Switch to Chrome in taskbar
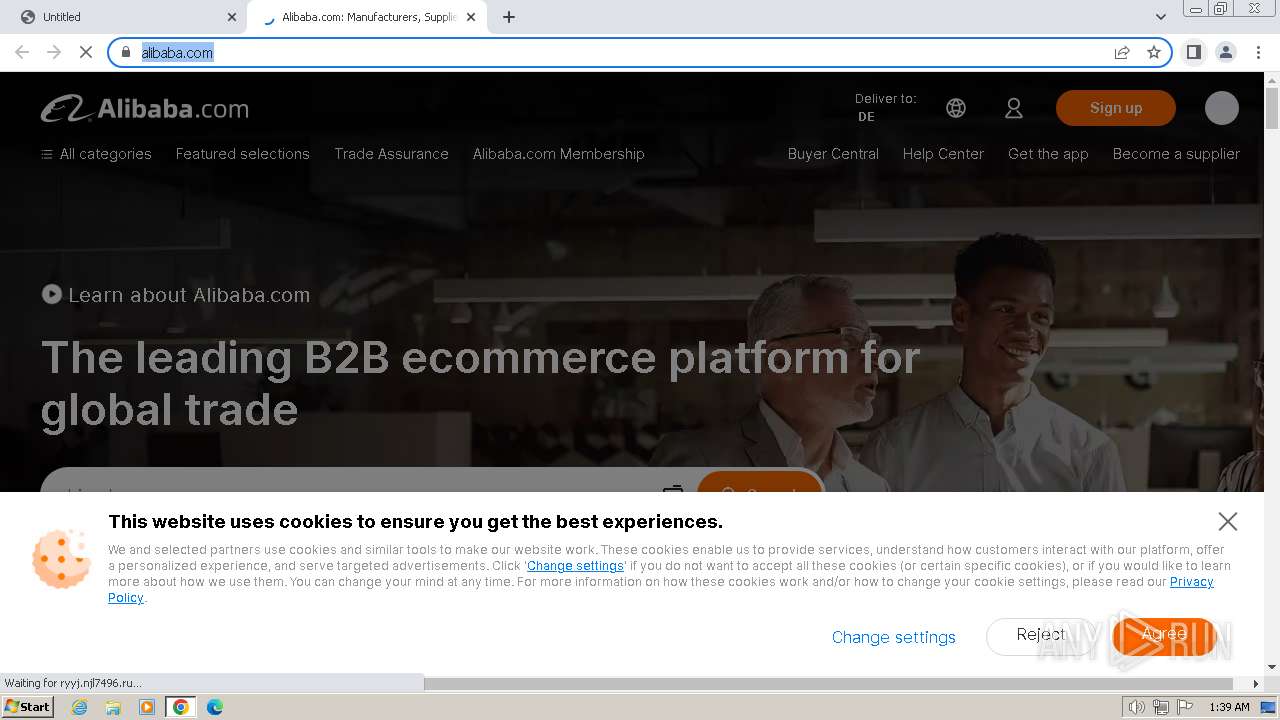Image resolution: width=1280 pixels, height=720 pixels. tap(181, 707)
